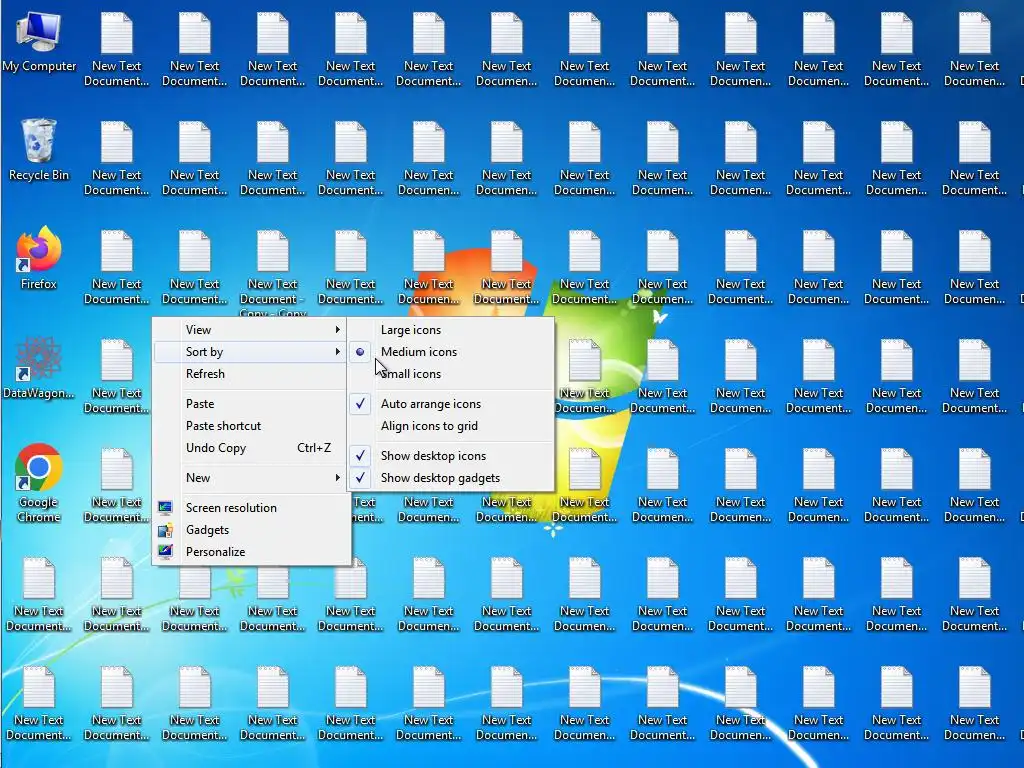Select the New Text Document - Copy - Copy file
This screenshot has width=1024, height=768.
click(x=272, y=273)
